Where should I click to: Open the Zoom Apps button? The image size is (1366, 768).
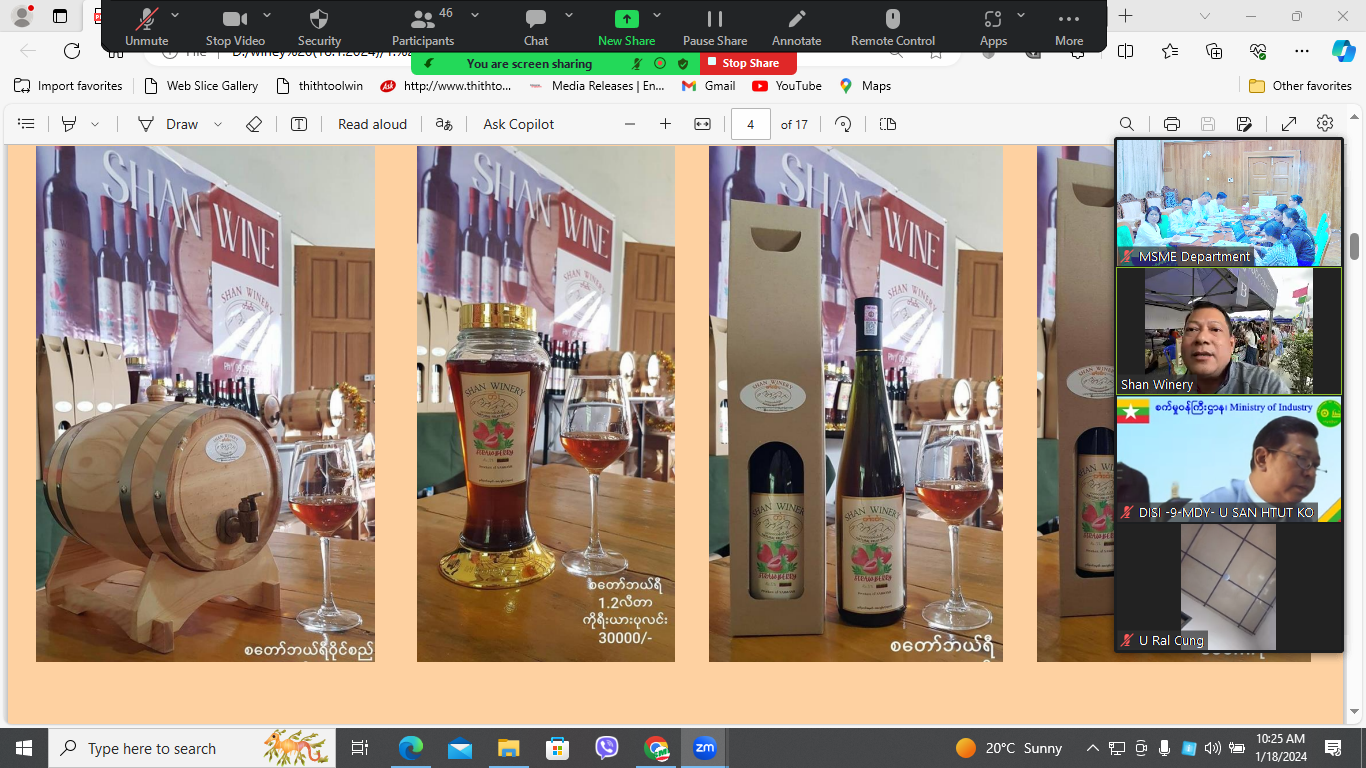pyautogui.click(x=993, y=27)
